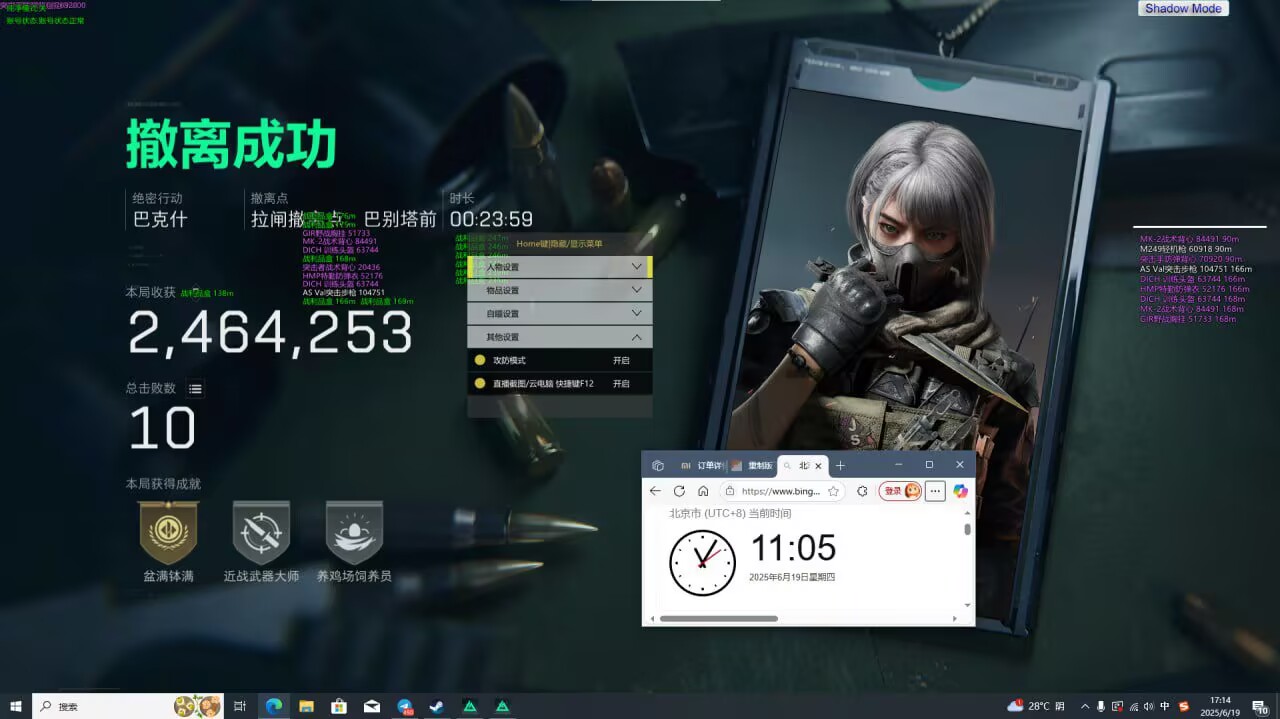This screenshot has width=1280, height=719.
Task: Open a new browser tab
Action: pyautogui.click(x=840, y=466)
